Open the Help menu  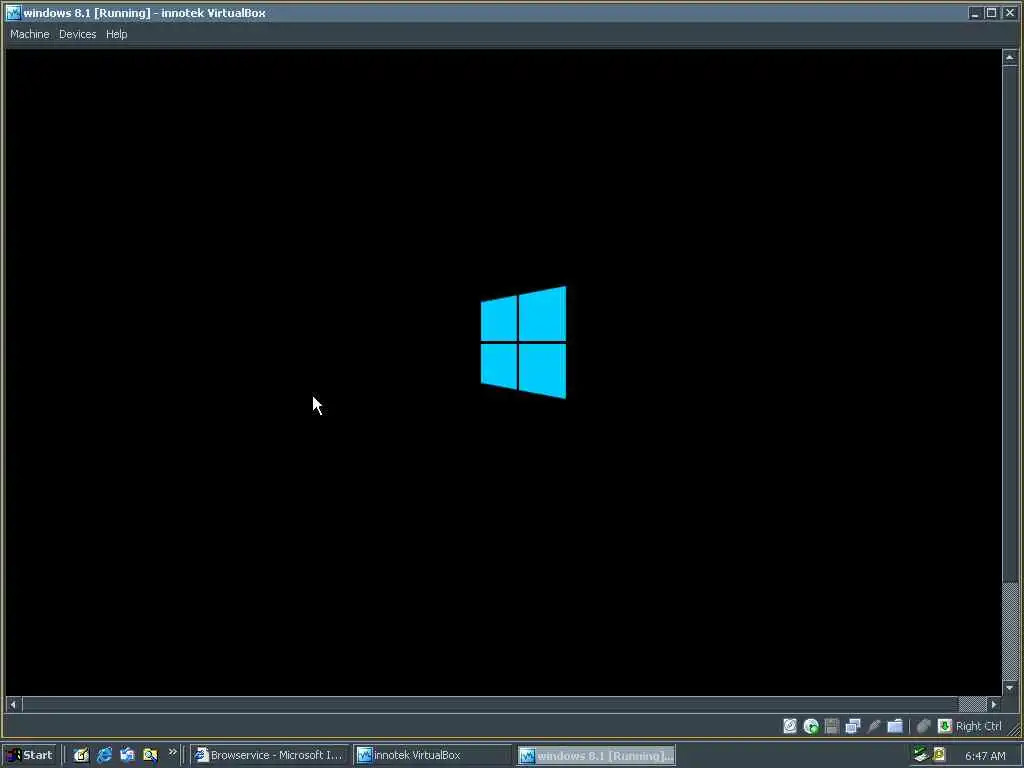[x=116, y=34]
